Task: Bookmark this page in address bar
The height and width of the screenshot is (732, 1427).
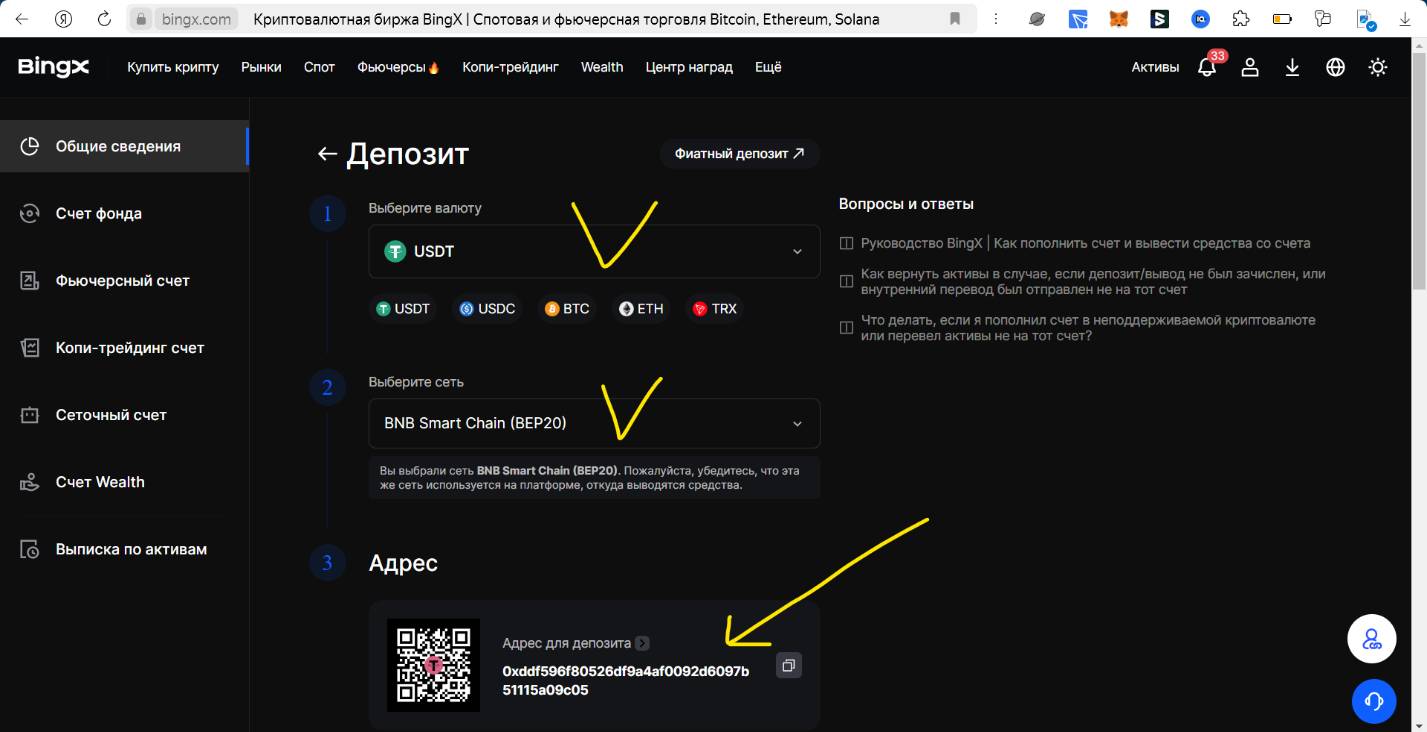Action: point(955,19)
